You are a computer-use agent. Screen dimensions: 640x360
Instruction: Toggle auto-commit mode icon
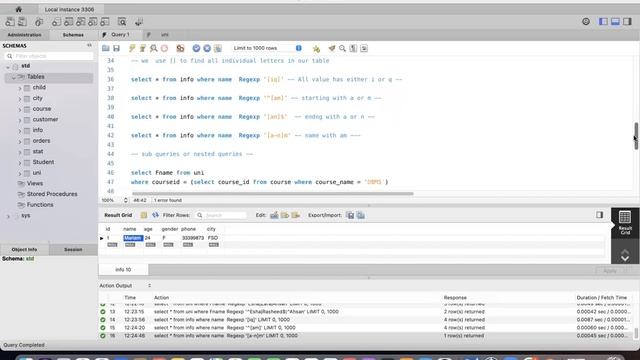pyautogui.click(x=218, y=48)
